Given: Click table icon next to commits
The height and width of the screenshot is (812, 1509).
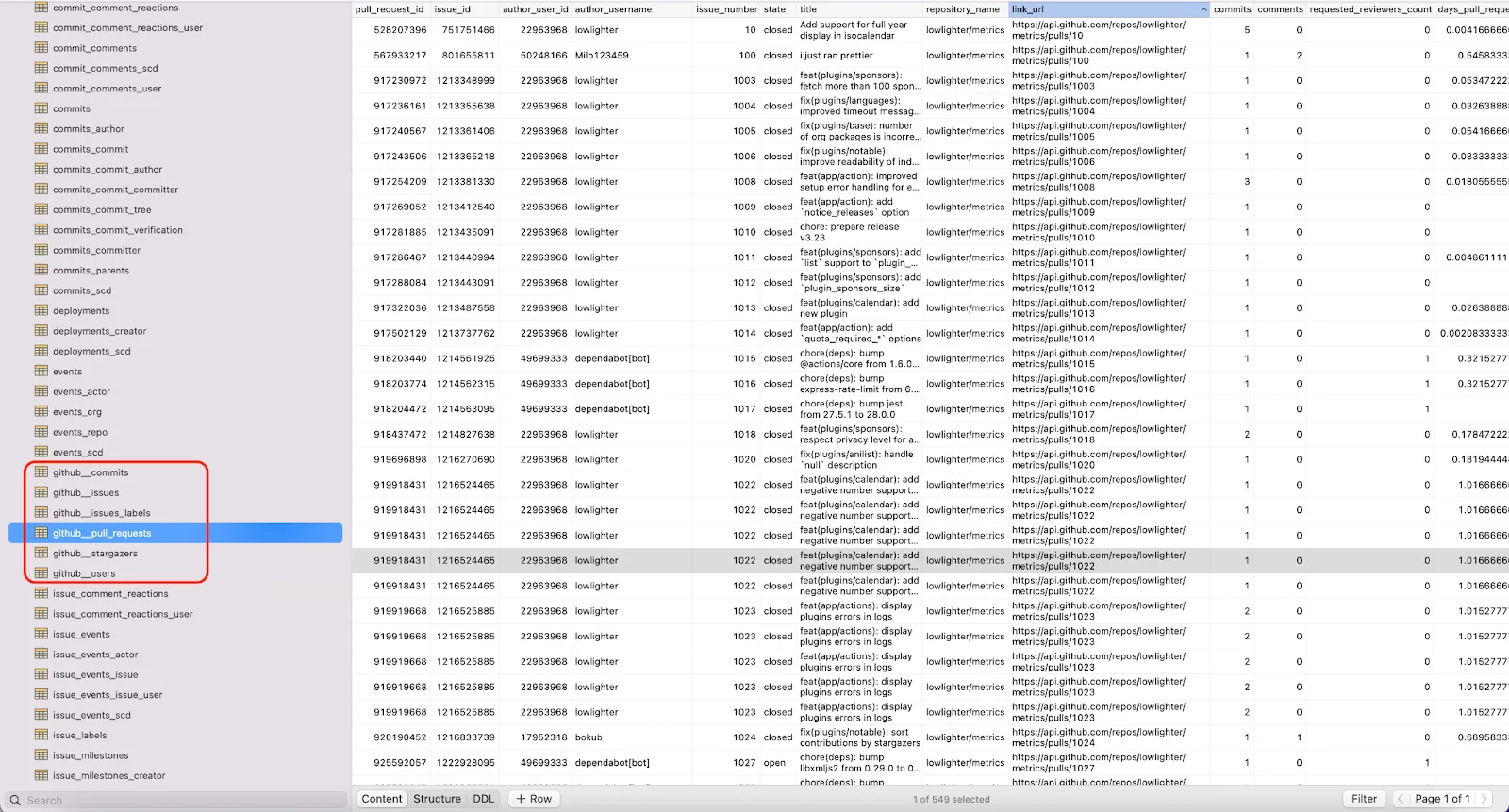Looking at the screenshot, I should [x=41, y=108].
